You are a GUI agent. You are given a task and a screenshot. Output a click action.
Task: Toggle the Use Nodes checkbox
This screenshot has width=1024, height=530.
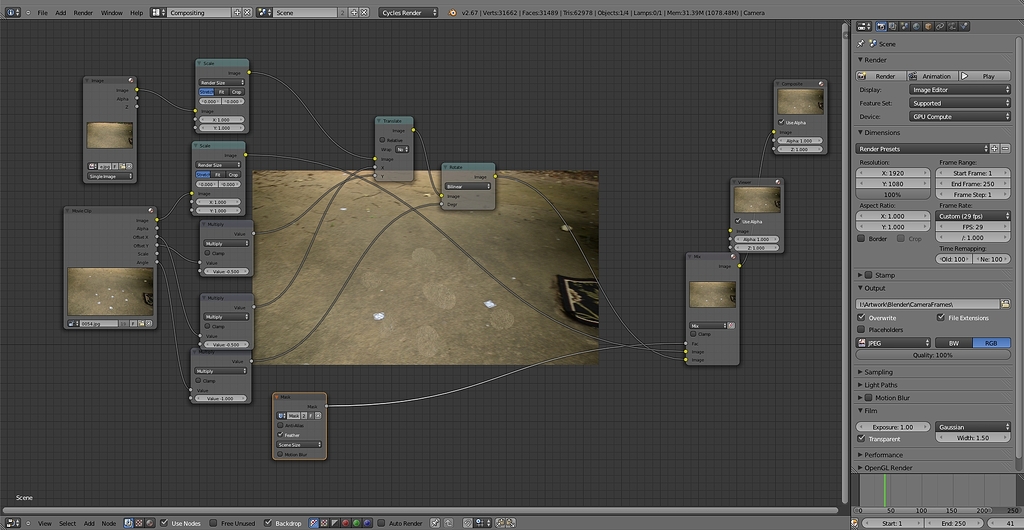point(164,523)
